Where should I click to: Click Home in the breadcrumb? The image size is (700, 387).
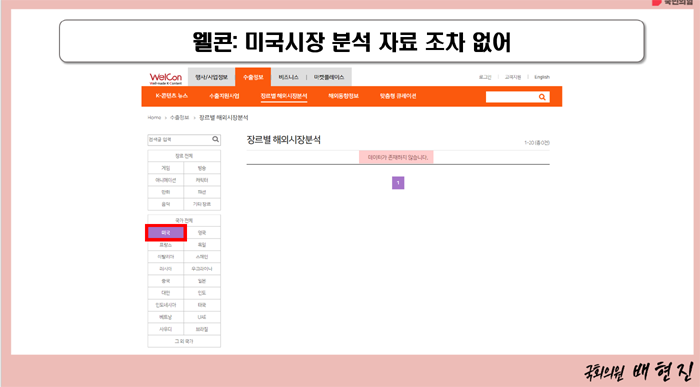point(154,117)
